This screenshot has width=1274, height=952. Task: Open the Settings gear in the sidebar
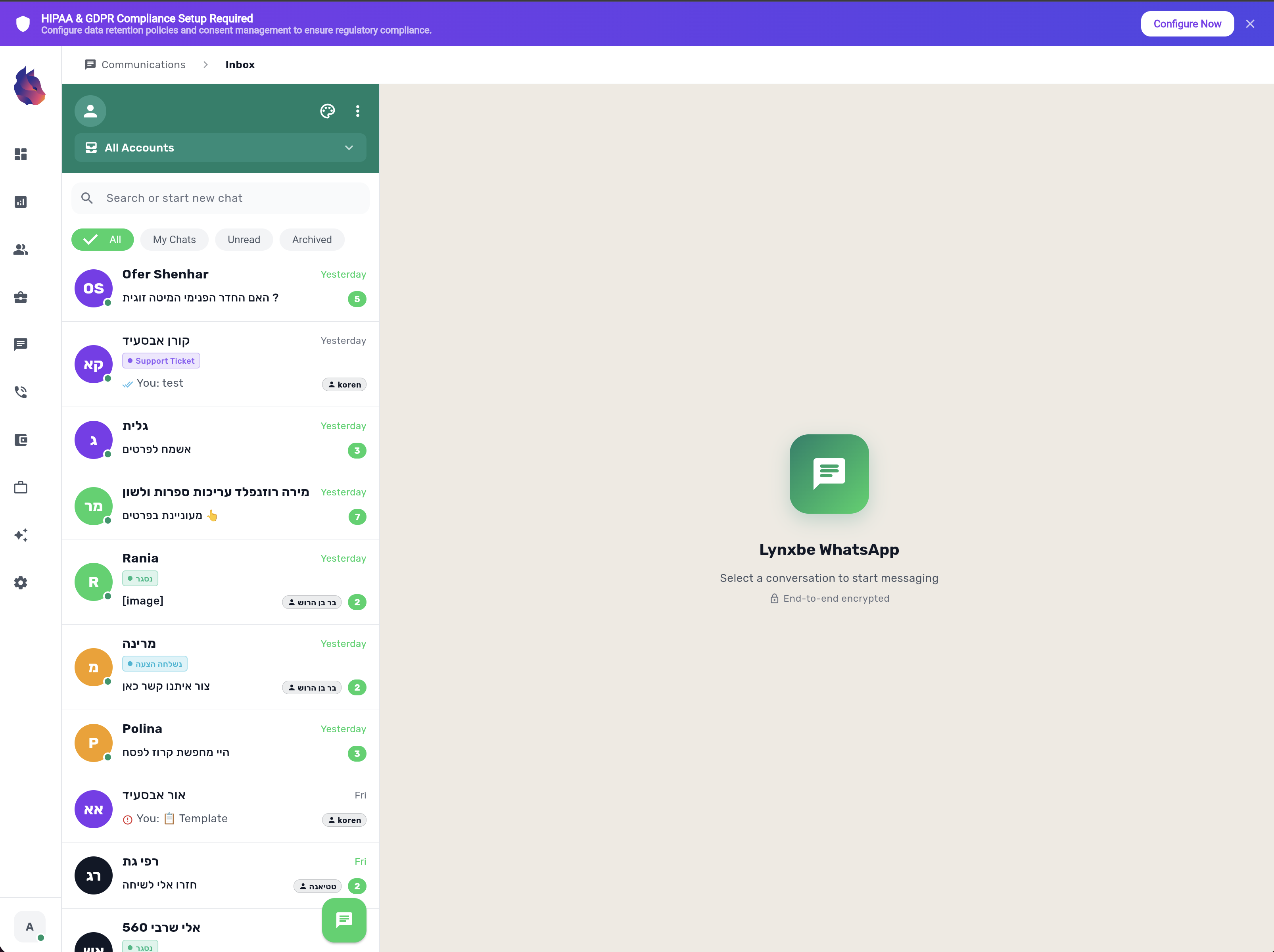tap(21, 583)
